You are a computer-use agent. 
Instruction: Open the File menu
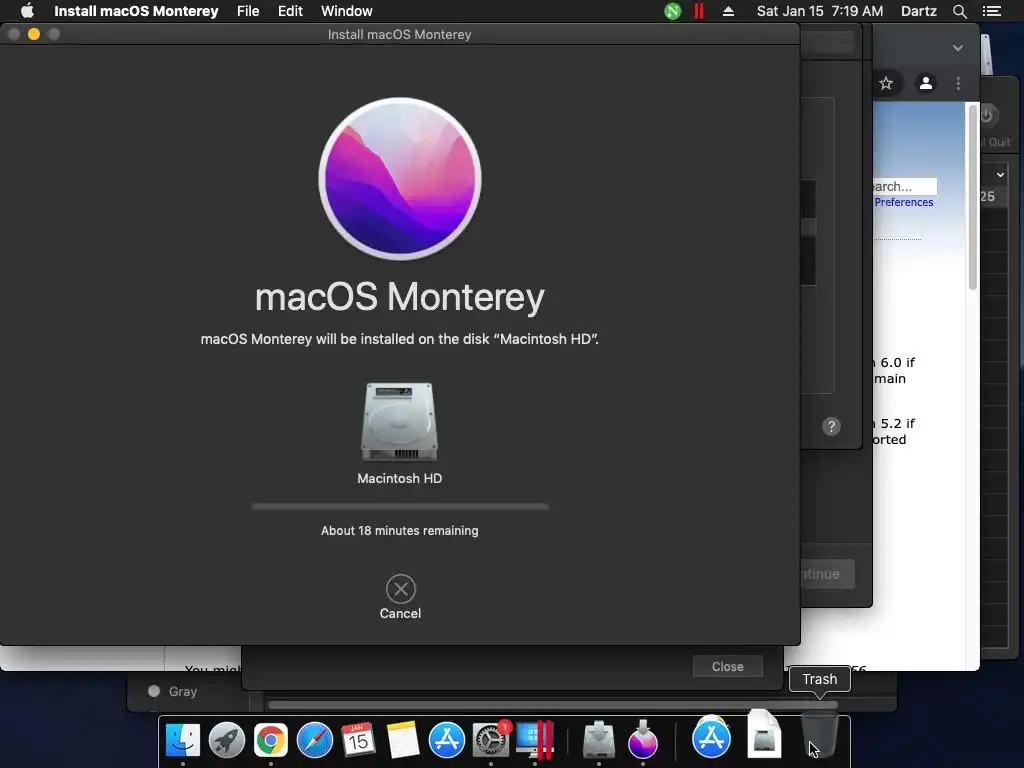click(x=248, y=11)
